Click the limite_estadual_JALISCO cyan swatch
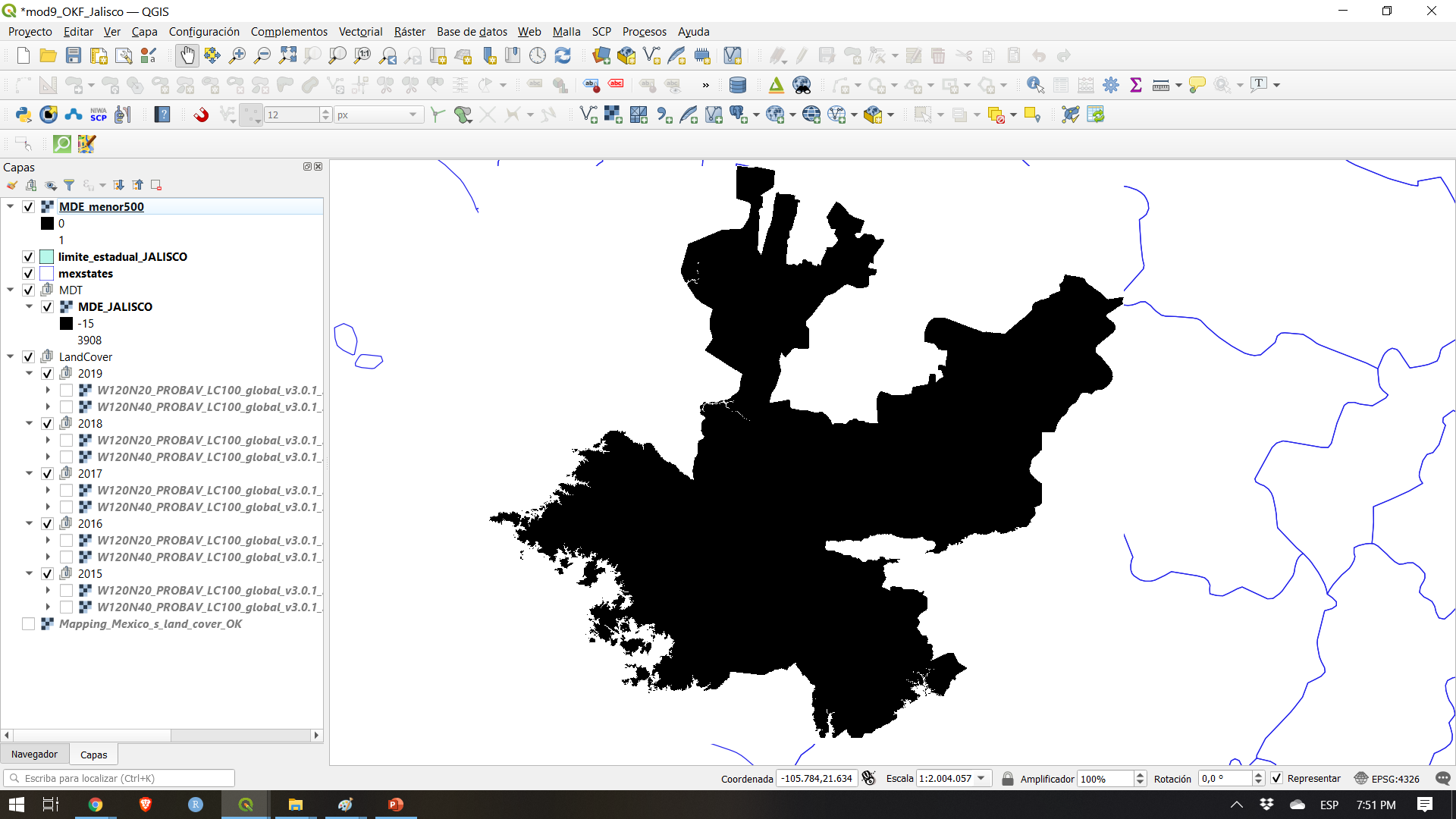This screenshot has width=1456, height=819. pyautogui.click(x=46, y=256)
